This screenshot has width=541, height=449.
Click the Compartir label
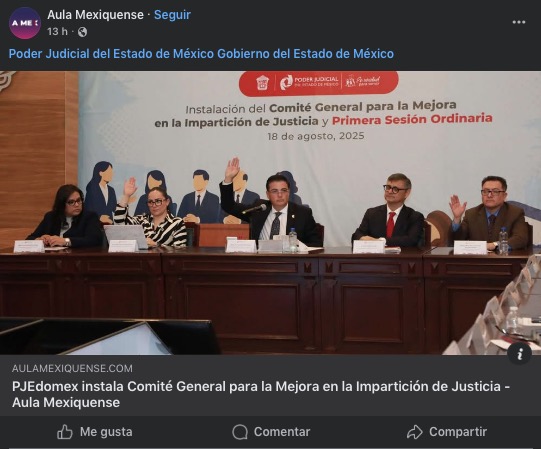(458, 432)
